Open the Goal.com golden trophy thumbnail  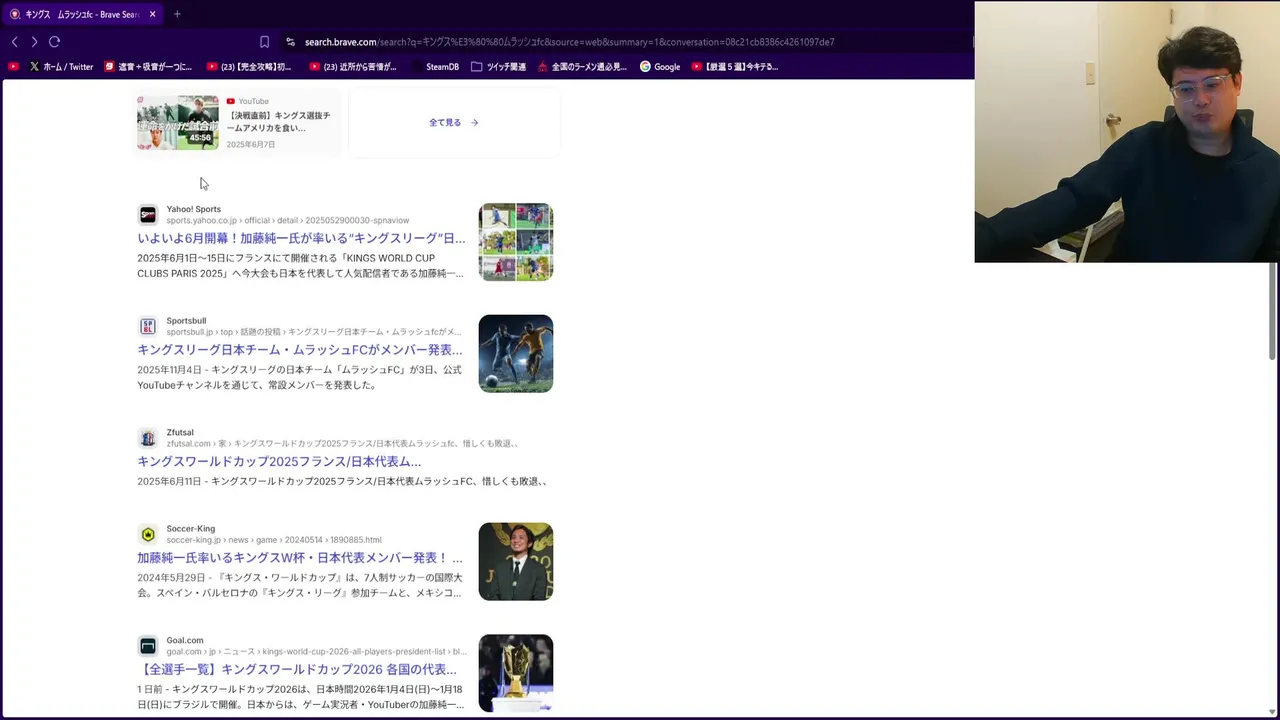pyautogui.click(x=516, y=674)
